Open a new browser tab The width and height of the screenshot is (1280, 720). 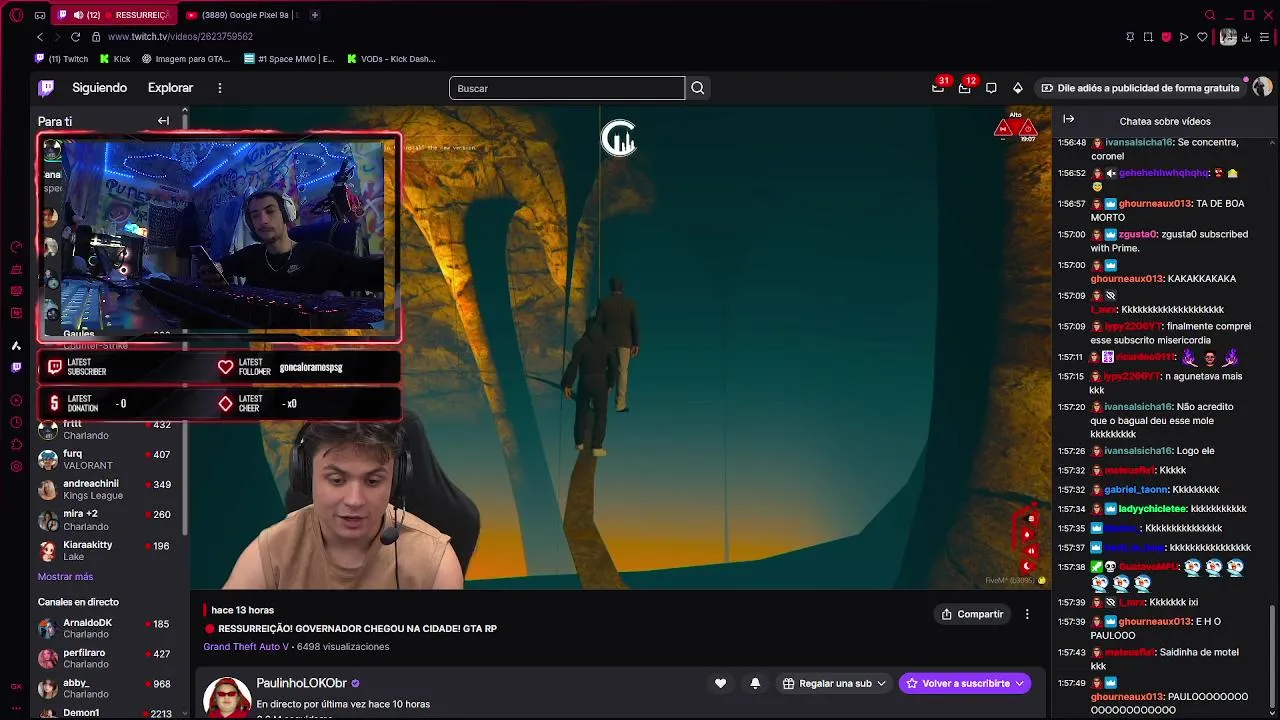click(x=314, y=15)
